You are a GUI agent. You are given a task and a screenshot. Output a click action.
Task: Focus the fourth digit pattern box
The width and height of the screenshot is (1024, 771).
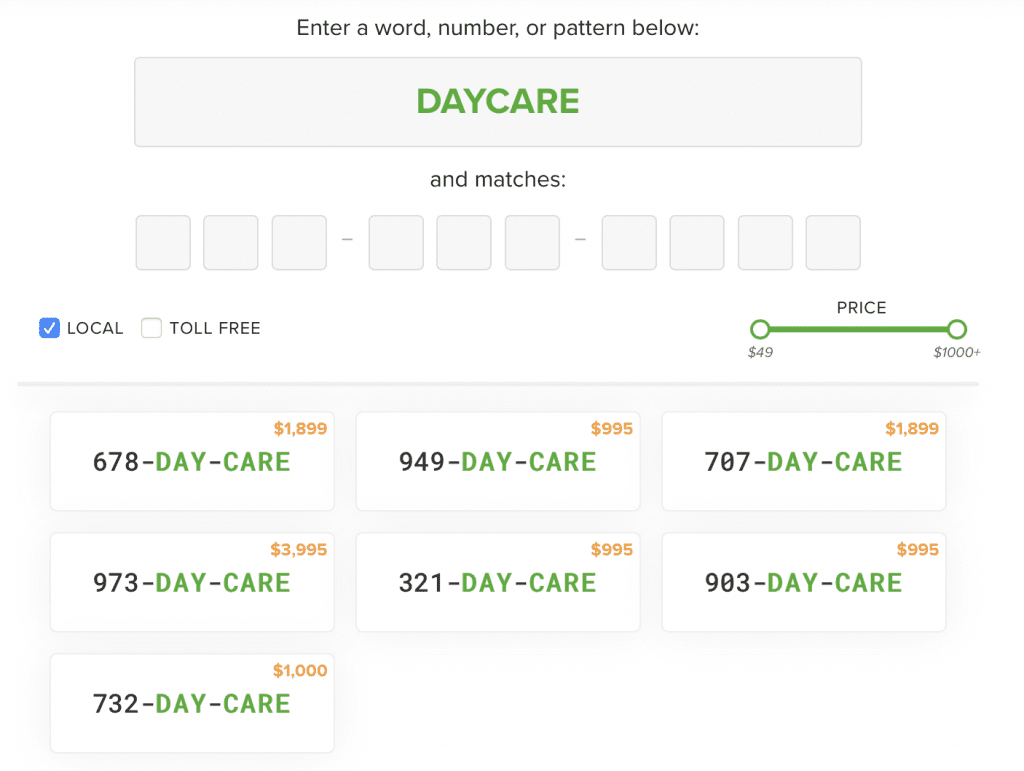coord(396,243)
